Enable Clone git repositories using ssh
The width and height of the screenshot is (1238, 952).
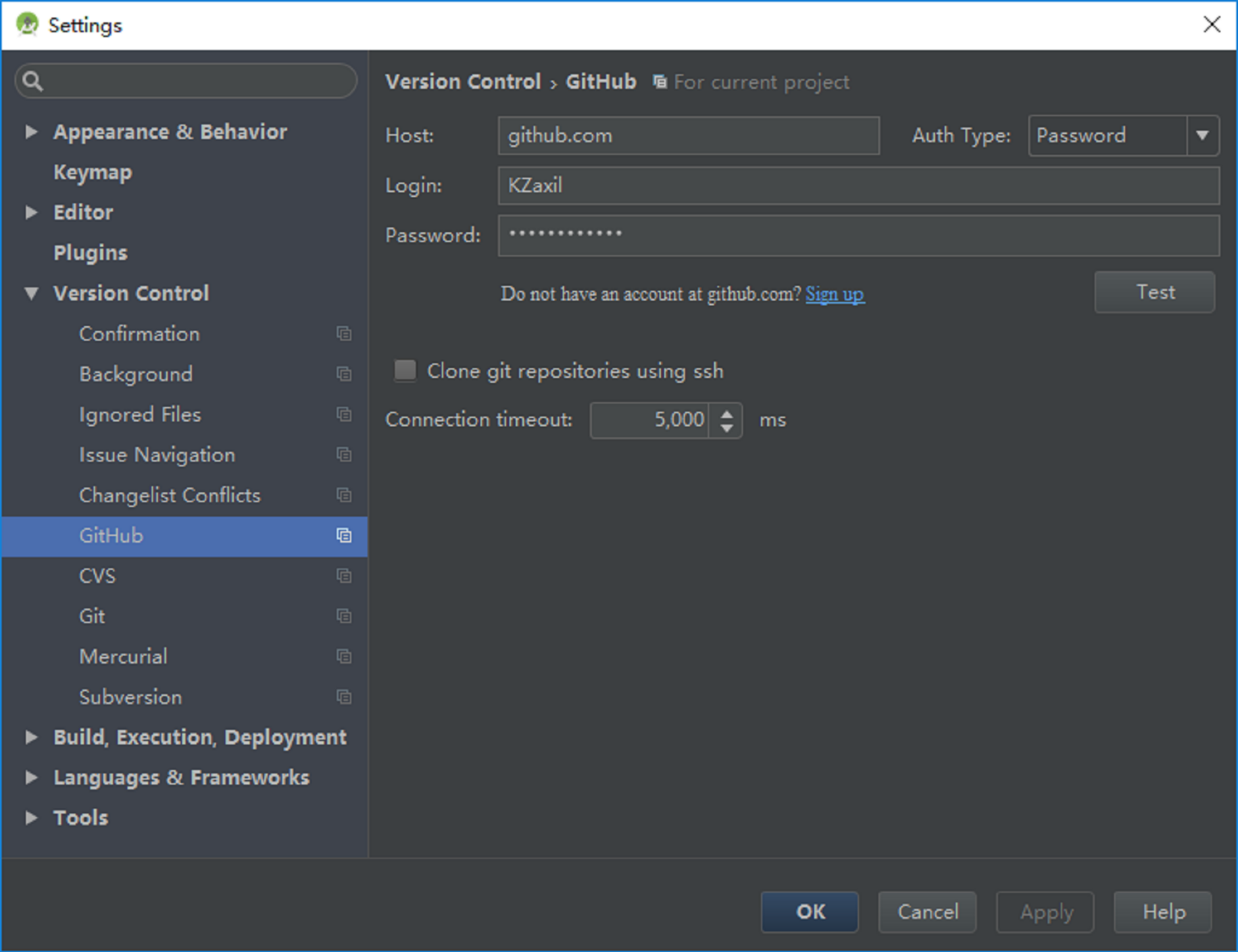click(405, 370)
